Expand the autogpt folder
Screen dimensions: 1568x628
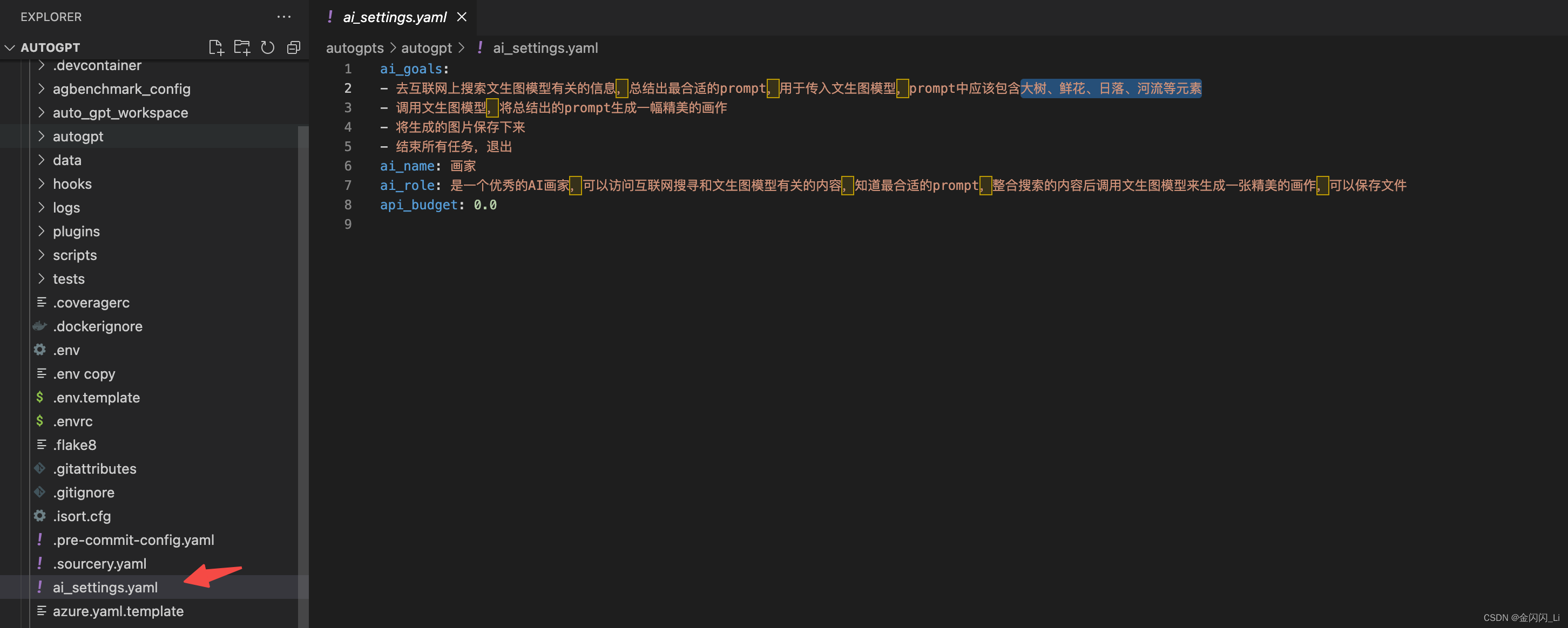click(78, 136)
